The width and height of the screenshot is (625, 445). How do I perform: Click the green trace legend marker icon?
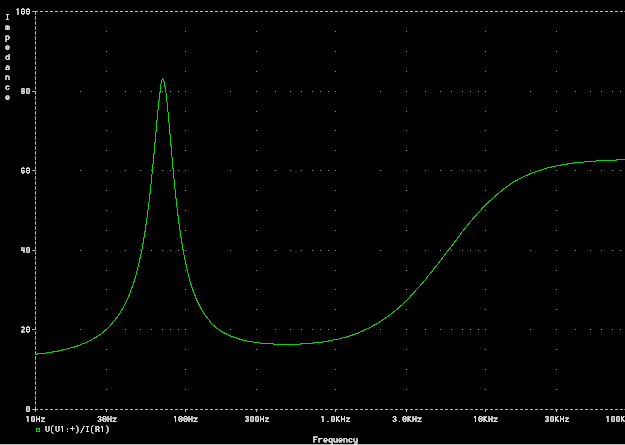coord(38,429)
